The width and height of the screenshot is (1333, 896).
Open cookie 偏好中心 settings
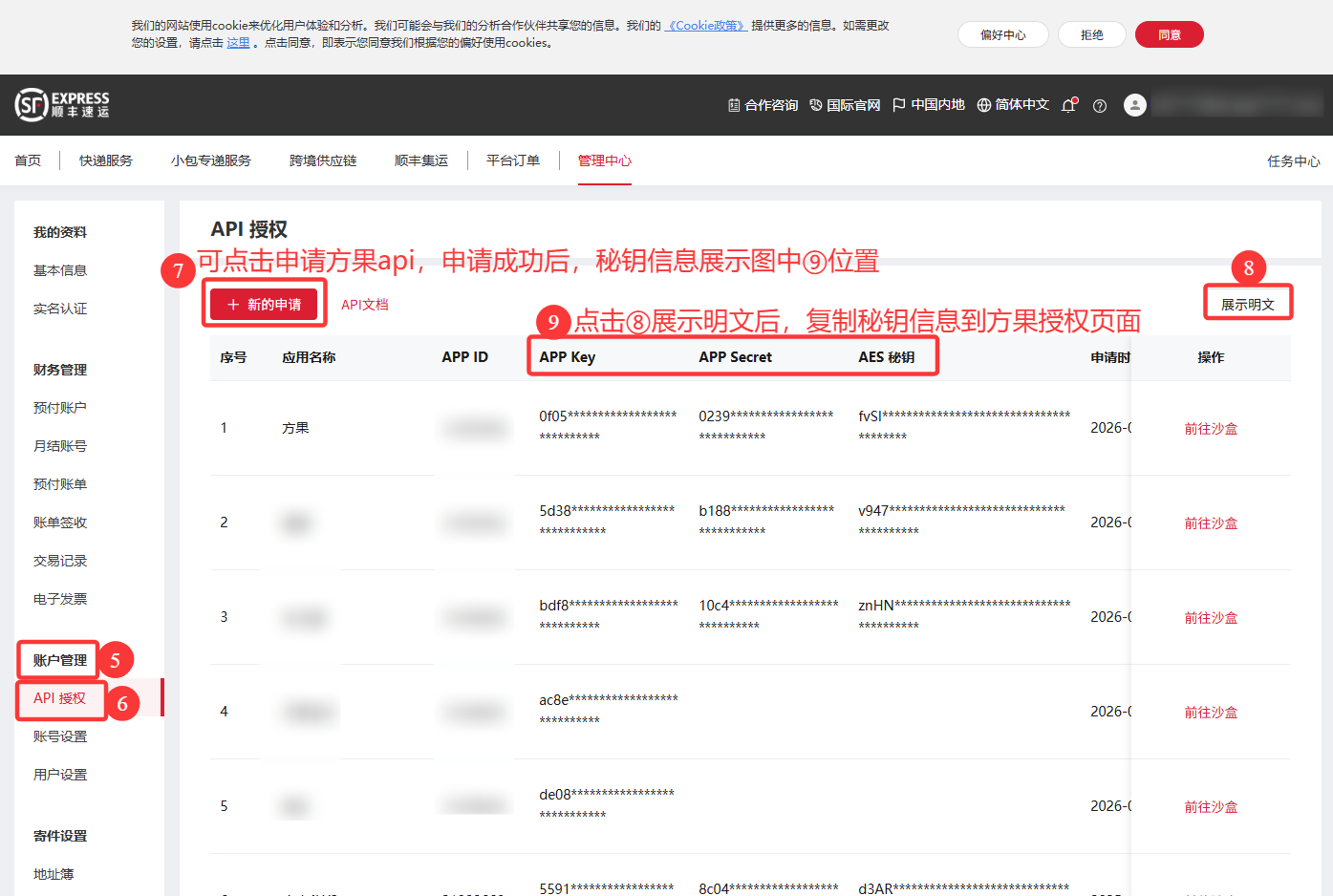tap(1002, 35)
